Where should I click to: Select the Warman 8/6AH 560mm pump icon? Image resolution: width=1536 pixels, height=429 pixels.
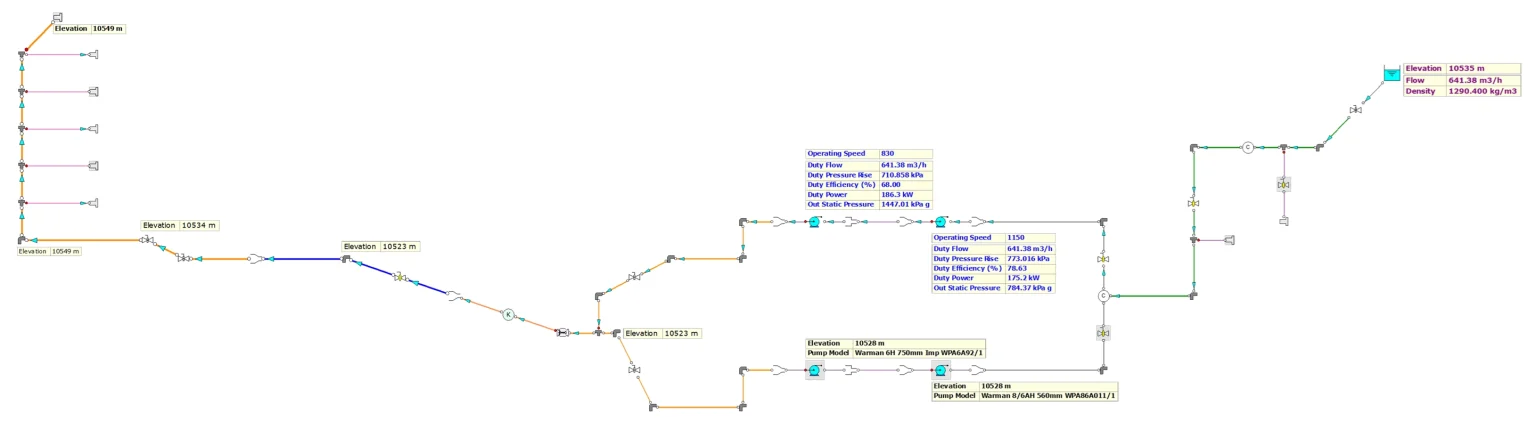(x=940, y=371)
